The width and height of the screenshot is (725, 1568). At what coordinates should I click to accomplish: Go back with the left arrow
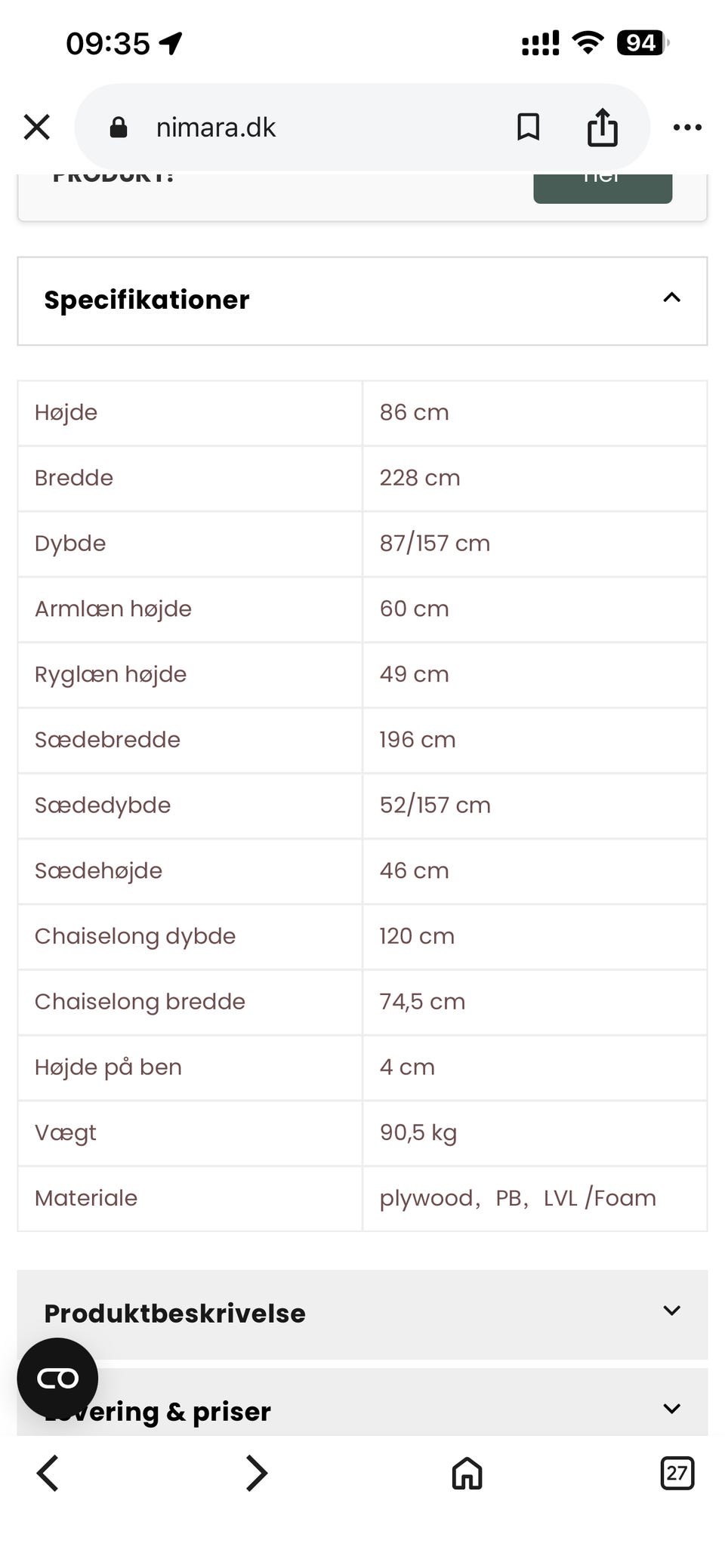pyautogui.click(x=48, y=1473)
